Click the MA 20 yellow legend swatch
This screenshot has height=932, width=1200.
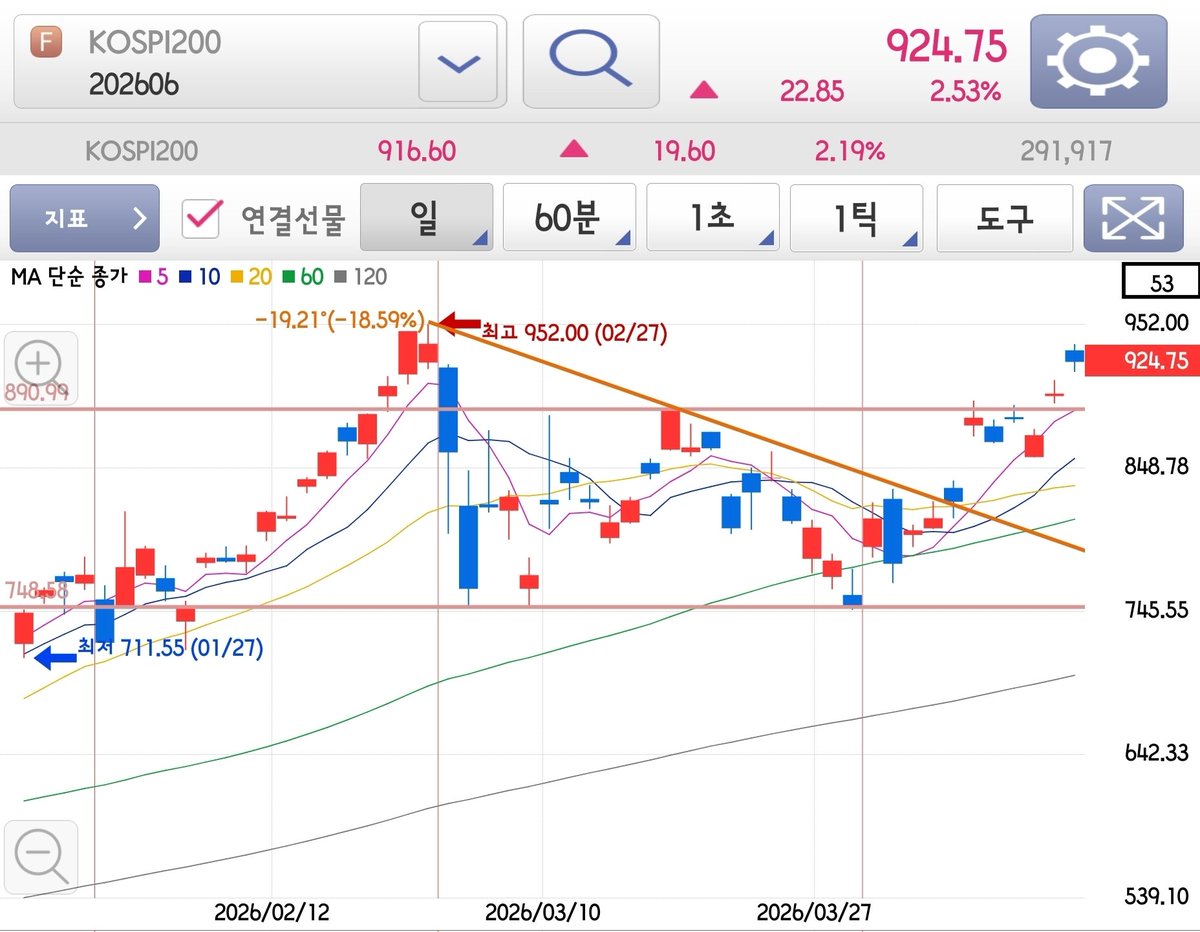(237, 278)
